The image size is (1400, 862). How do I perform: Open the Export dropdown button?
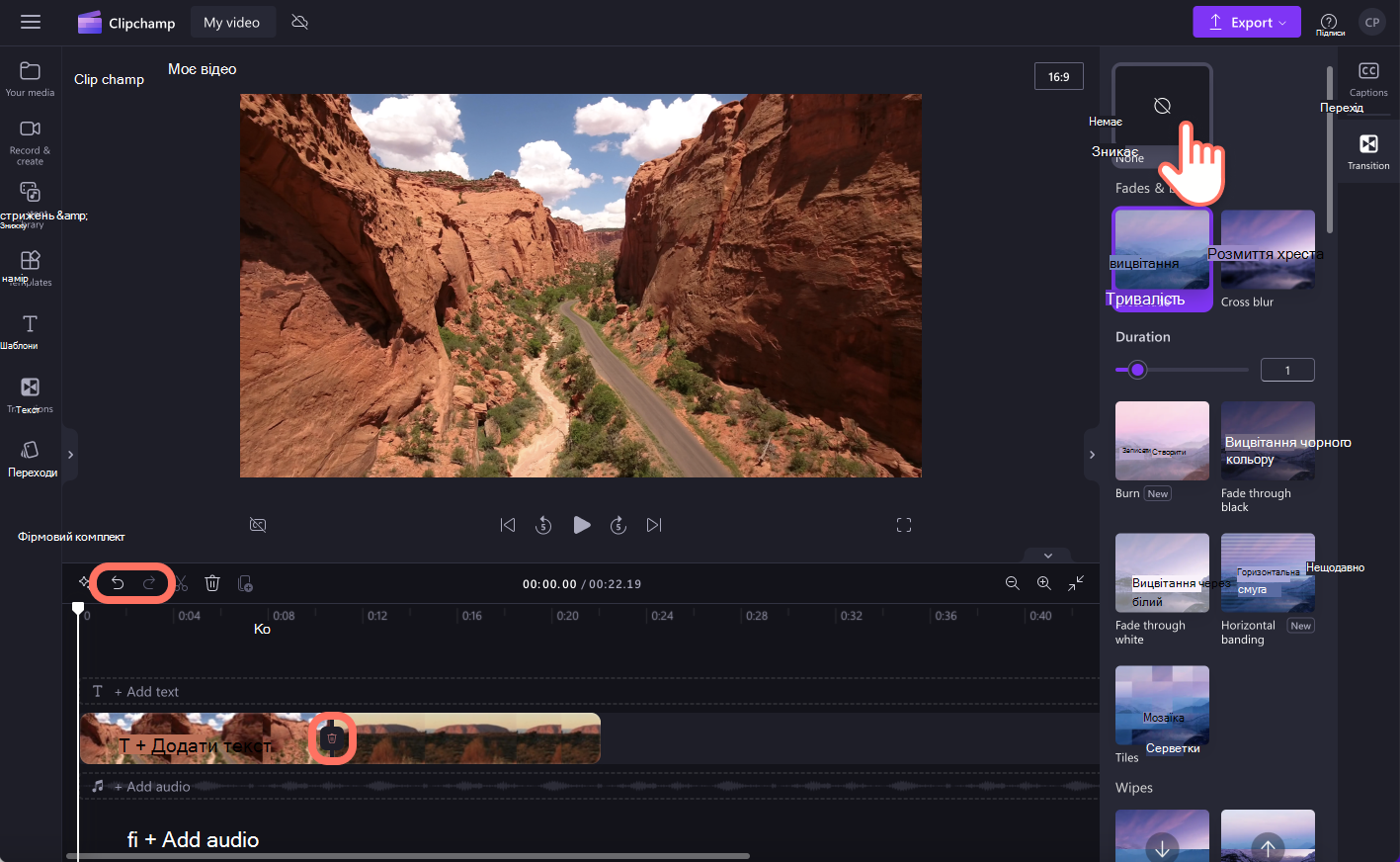[1247, 22]
